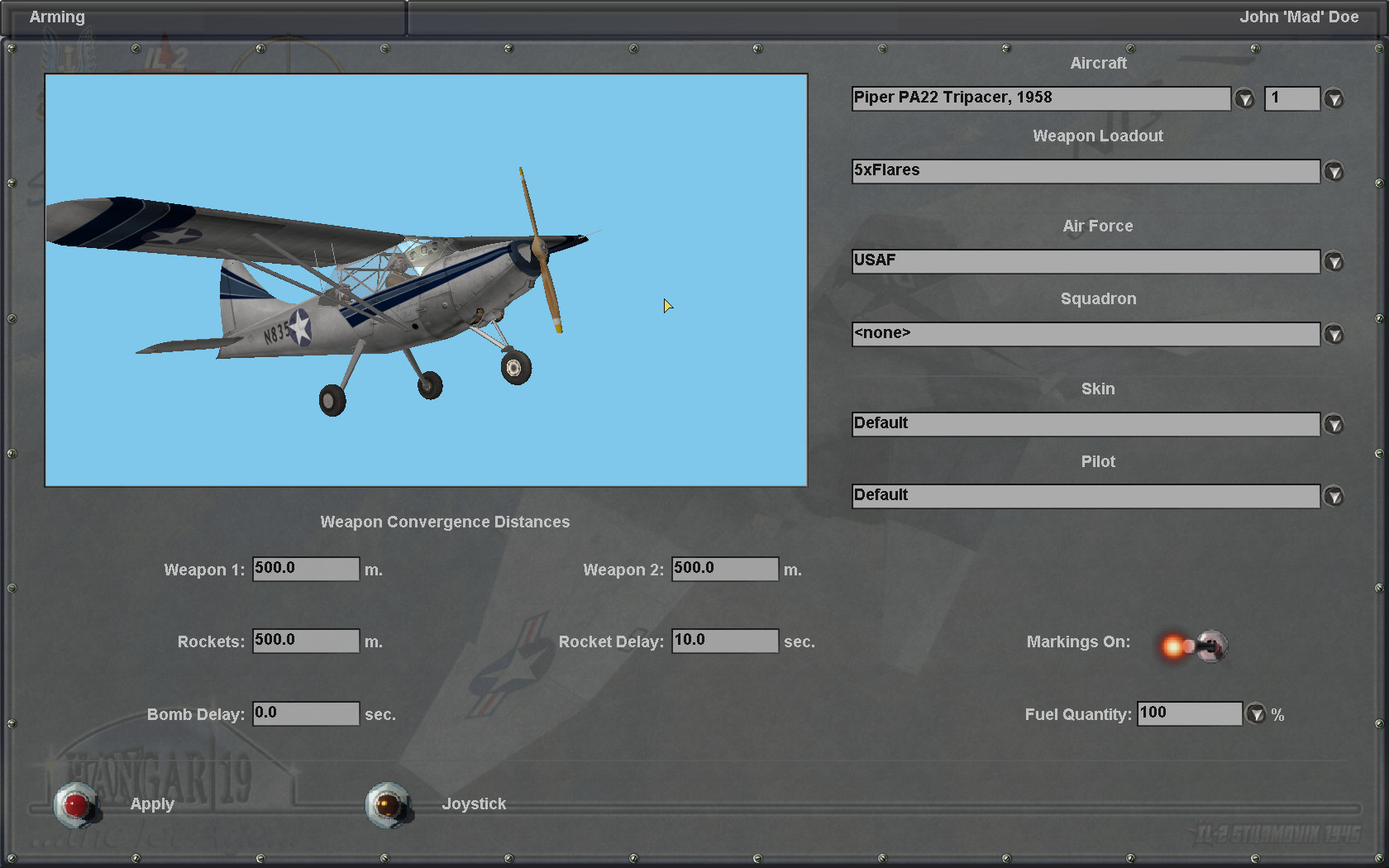Image resolution: width=1389 pixels, height=868 pixels.
Task: Open the Air Force dropdown arrow
Action: click(x=1334, y=262)
